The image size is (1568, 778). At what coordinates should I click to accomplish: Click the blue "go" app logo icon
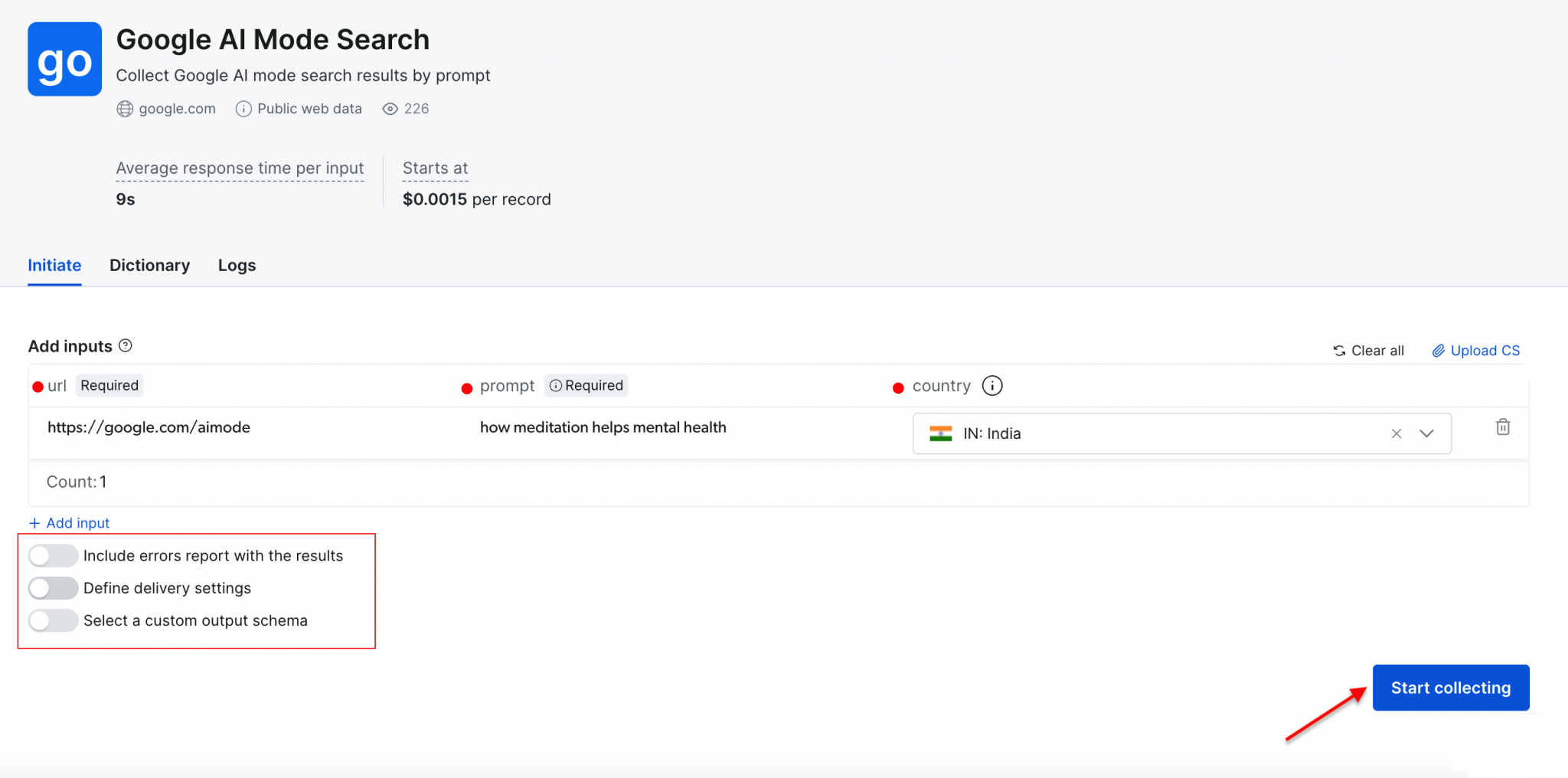[x=64, y=59]
